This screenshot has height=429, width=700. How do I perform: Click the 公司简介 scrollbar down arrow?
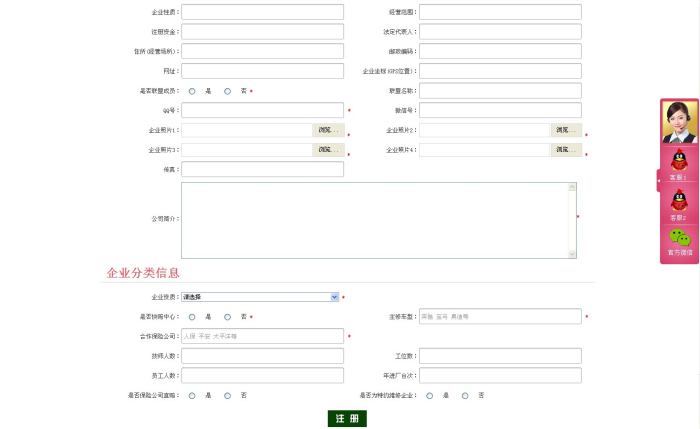pyautogui.click(x=572, y=254)
